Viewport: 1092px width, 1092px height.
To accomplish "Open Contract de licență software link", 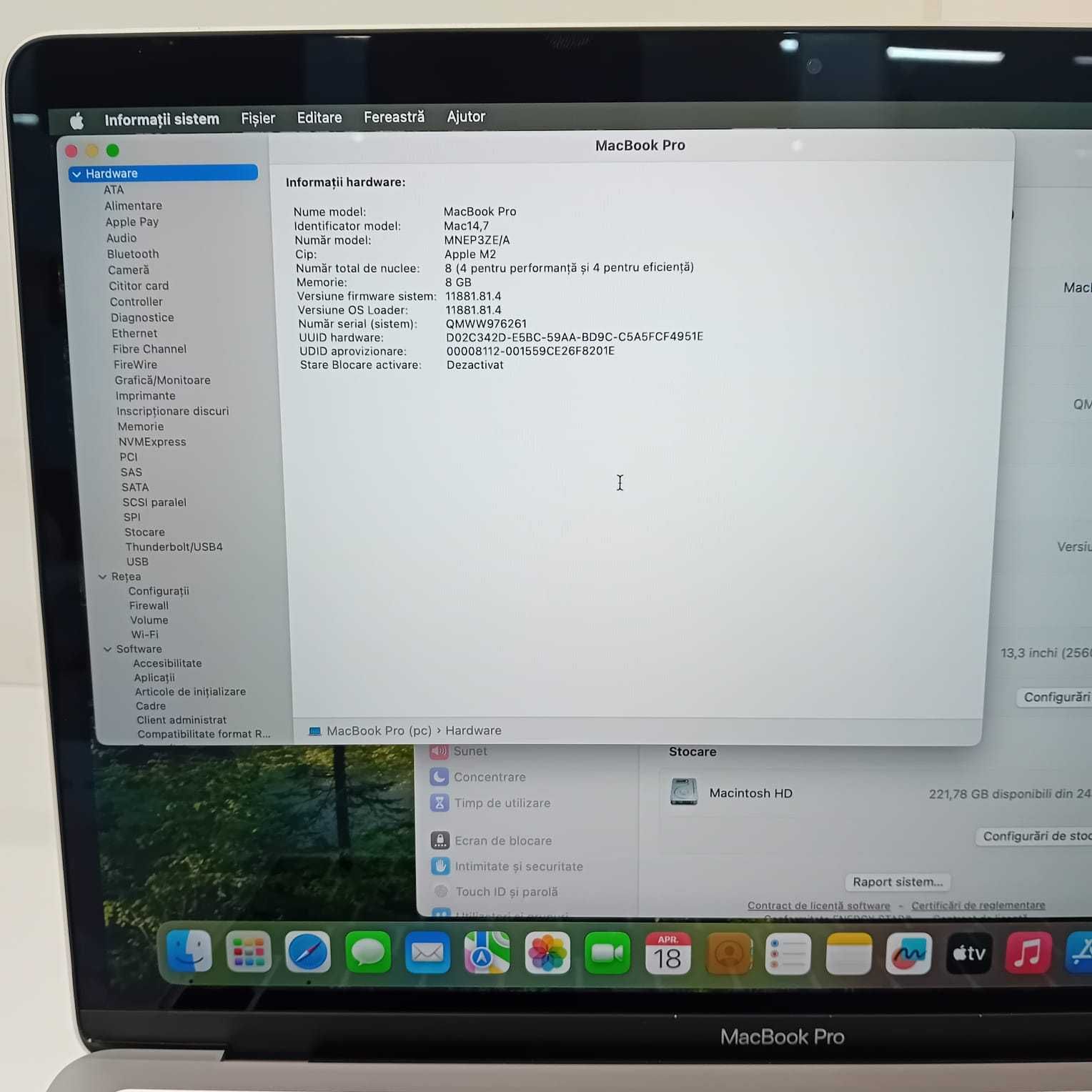I will (818, 905).
